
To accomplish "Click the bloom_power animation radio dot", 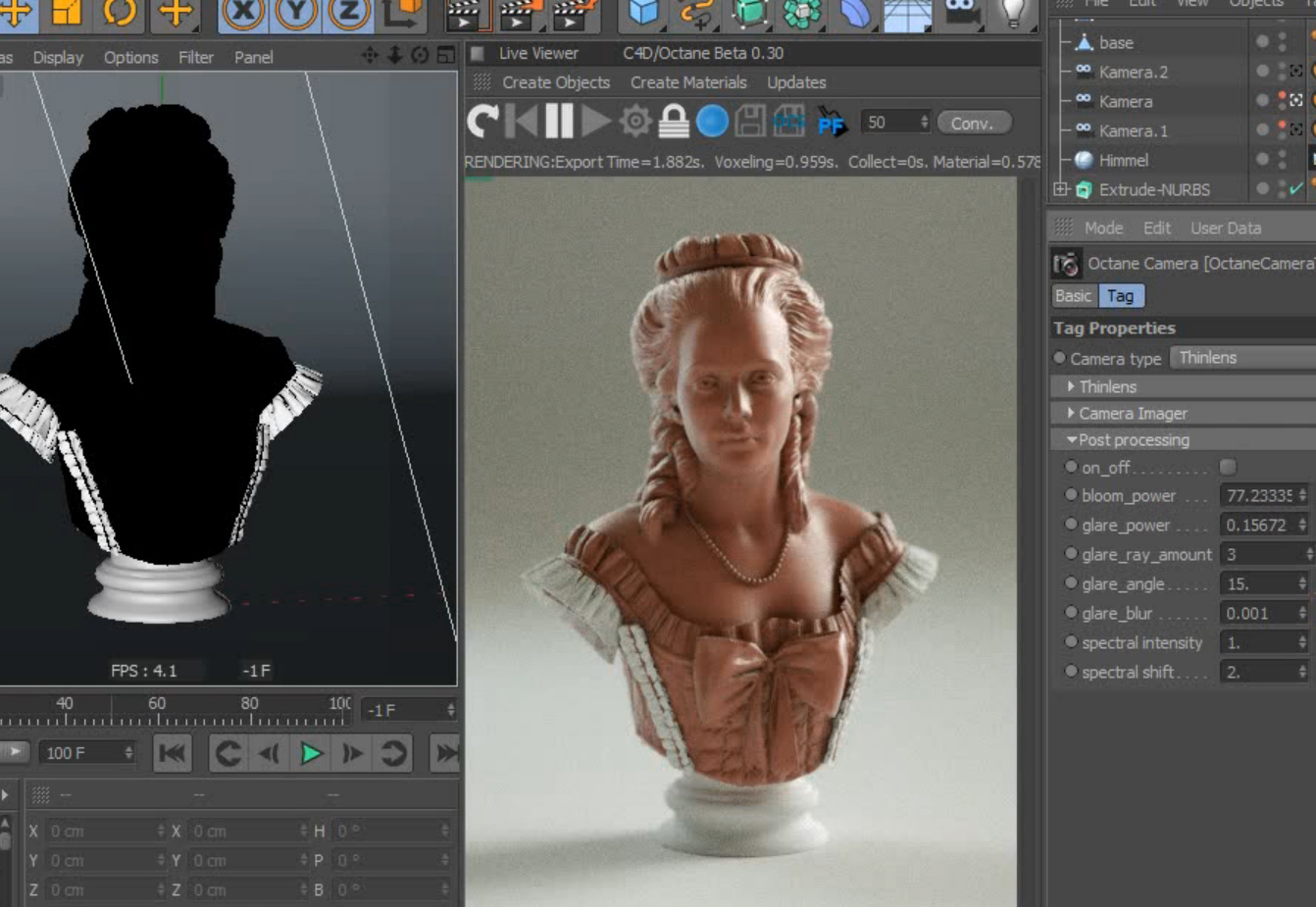I will [x=1071, y=496].
